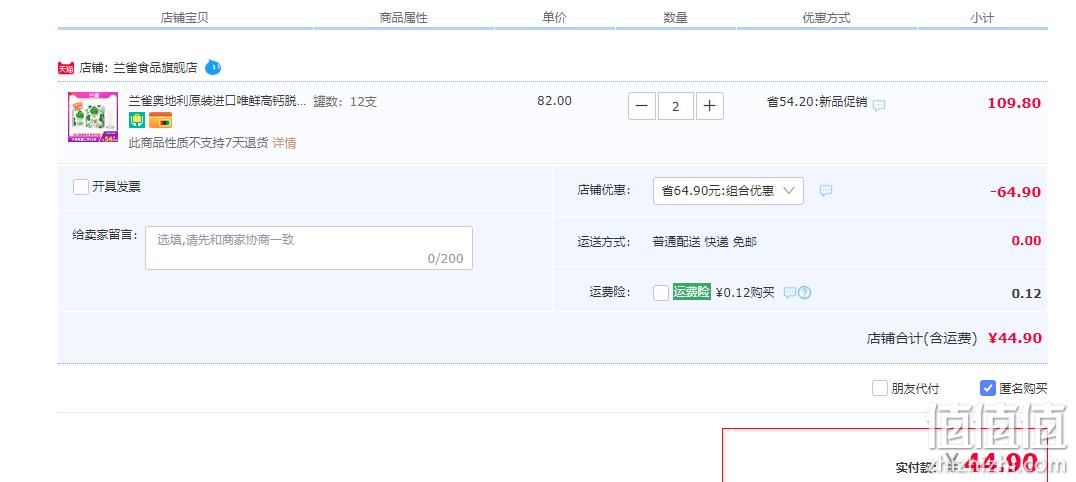
Task: Click the 普通配送 快递 免邮 shipping text
Action: click(x=705, y=242)
